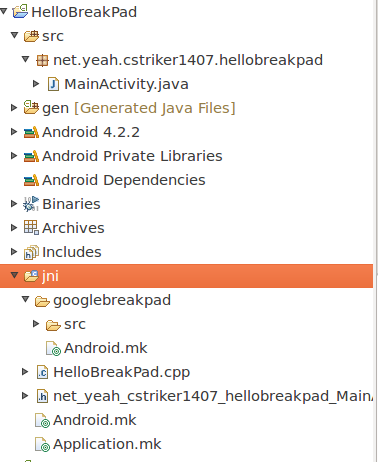
Task: Select gen [Generated Java Files] label
Action: pyautogui.click(x=139, y=109)
